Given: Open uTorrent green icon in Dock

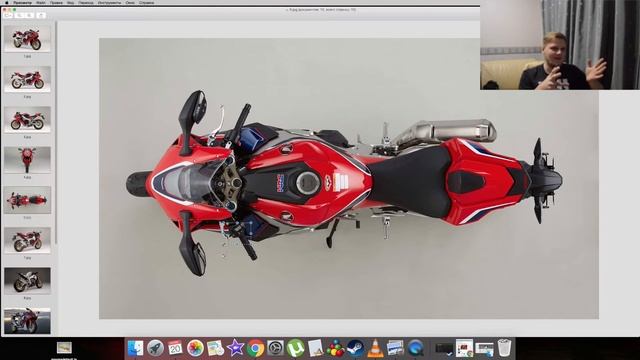Looking at the screenshot, I should (x=296, y=348).
